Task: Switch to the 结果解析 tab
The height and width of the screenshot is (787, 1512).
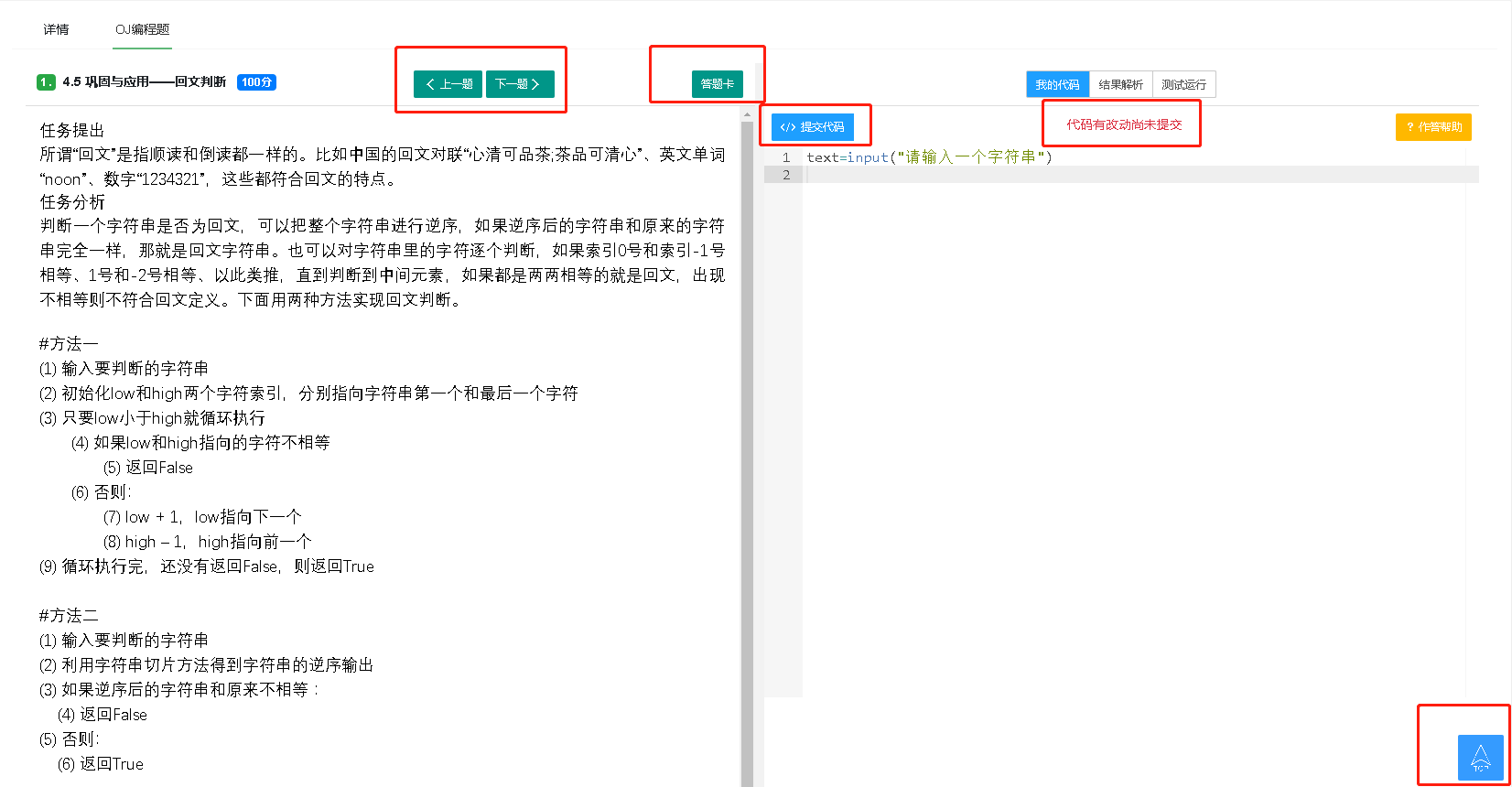Action: coord(1120,84)
